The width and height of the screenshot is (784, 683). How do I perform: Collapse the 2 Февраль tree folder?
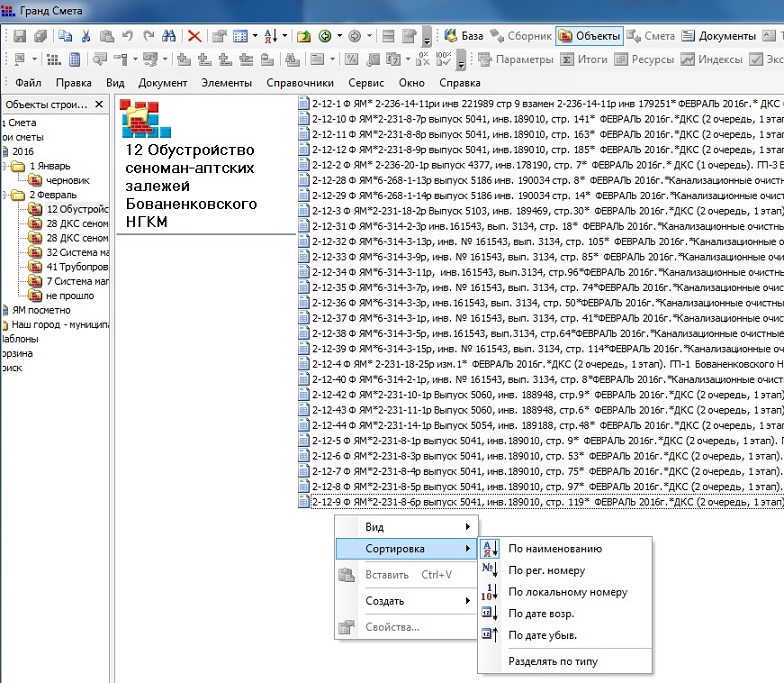coord(5,195)
